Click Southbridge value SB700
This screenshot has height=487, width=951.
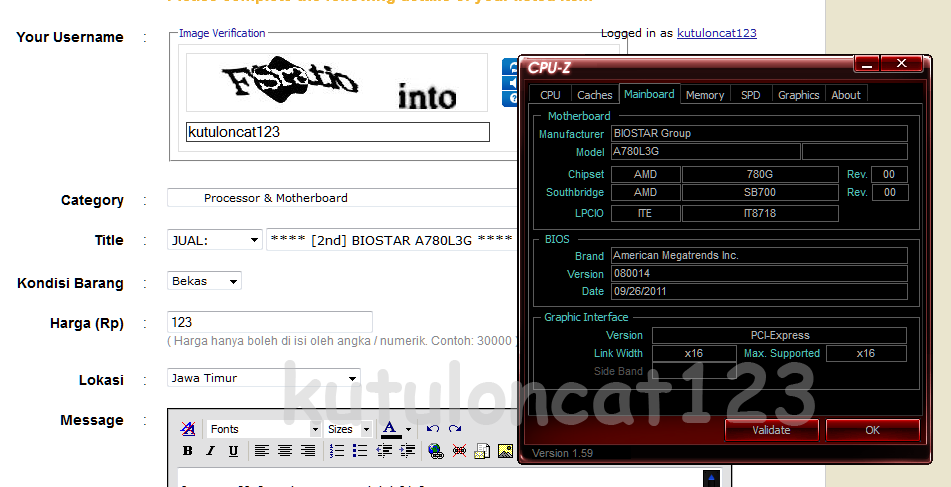[x=760, y=193]
